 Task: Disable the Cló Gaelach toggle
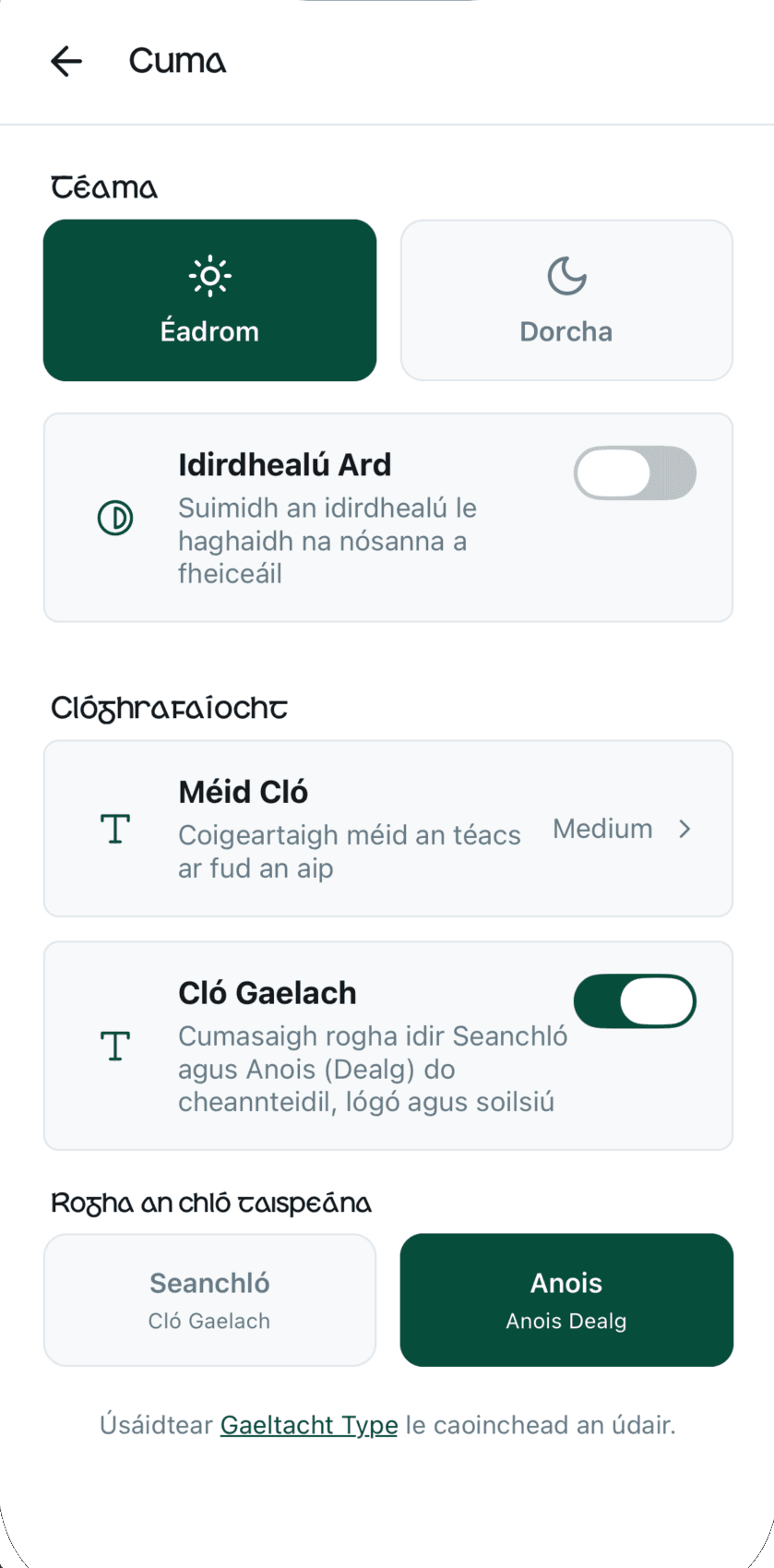(635, 1001)
